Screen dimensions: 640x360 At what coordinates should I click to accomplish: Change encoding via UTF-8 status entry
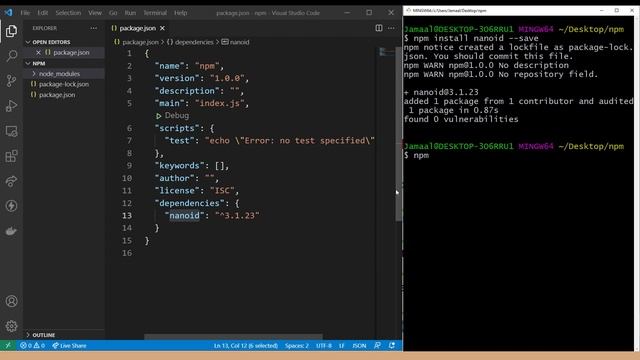(x=324, y=345)
